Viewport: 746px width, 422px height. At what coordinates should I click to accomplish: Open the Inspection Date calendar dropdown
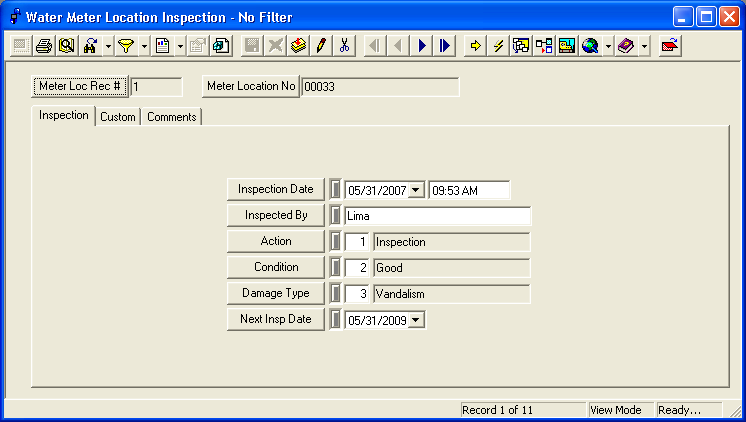pyautogui.click(x=416, y=190)
